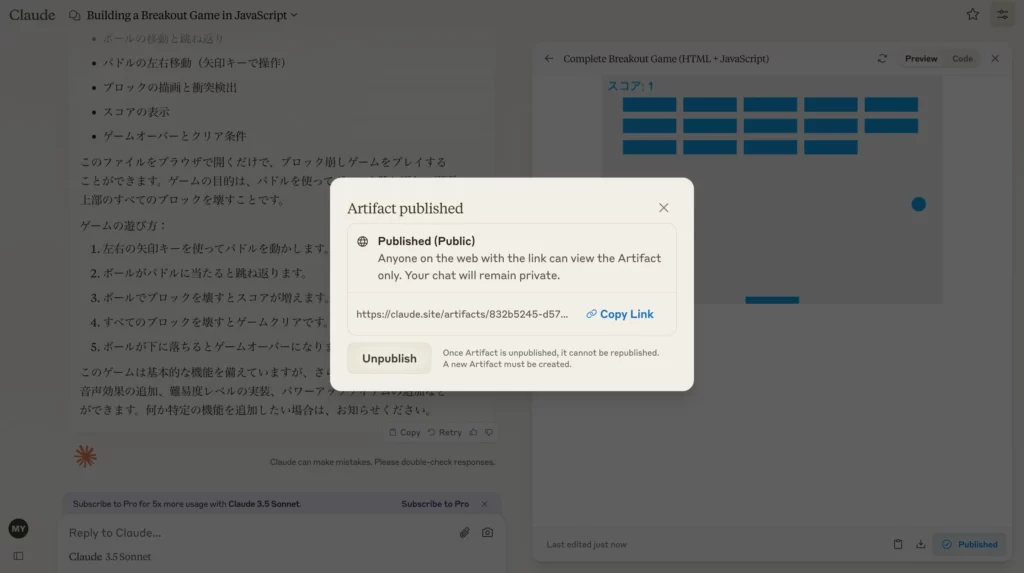Copy artifact contents with clipboard icon
The image size is (1024, 573).
[898, 544]
